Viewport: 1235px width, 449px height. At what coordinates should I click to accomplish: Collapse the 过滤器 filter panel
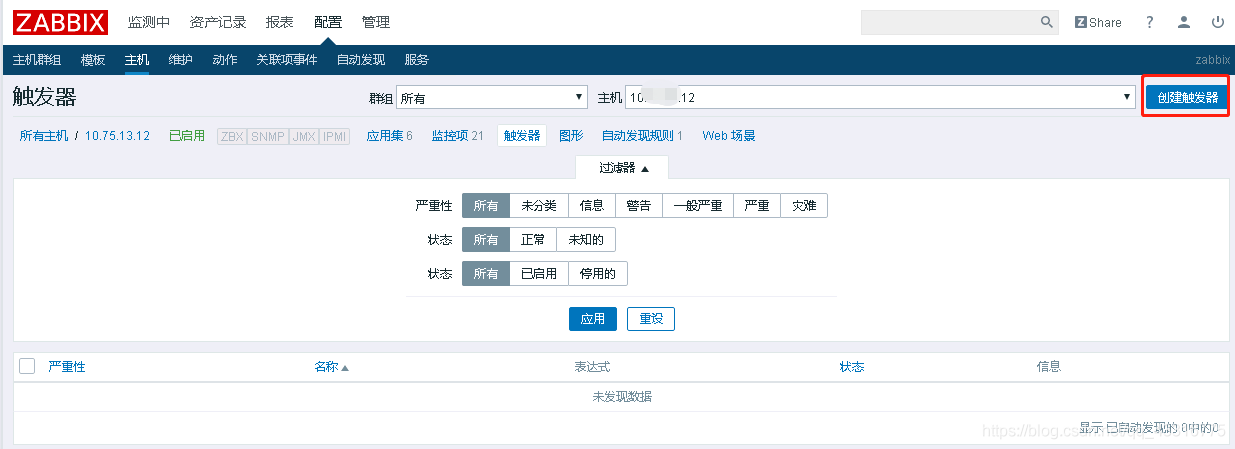[x=624, y=168]
